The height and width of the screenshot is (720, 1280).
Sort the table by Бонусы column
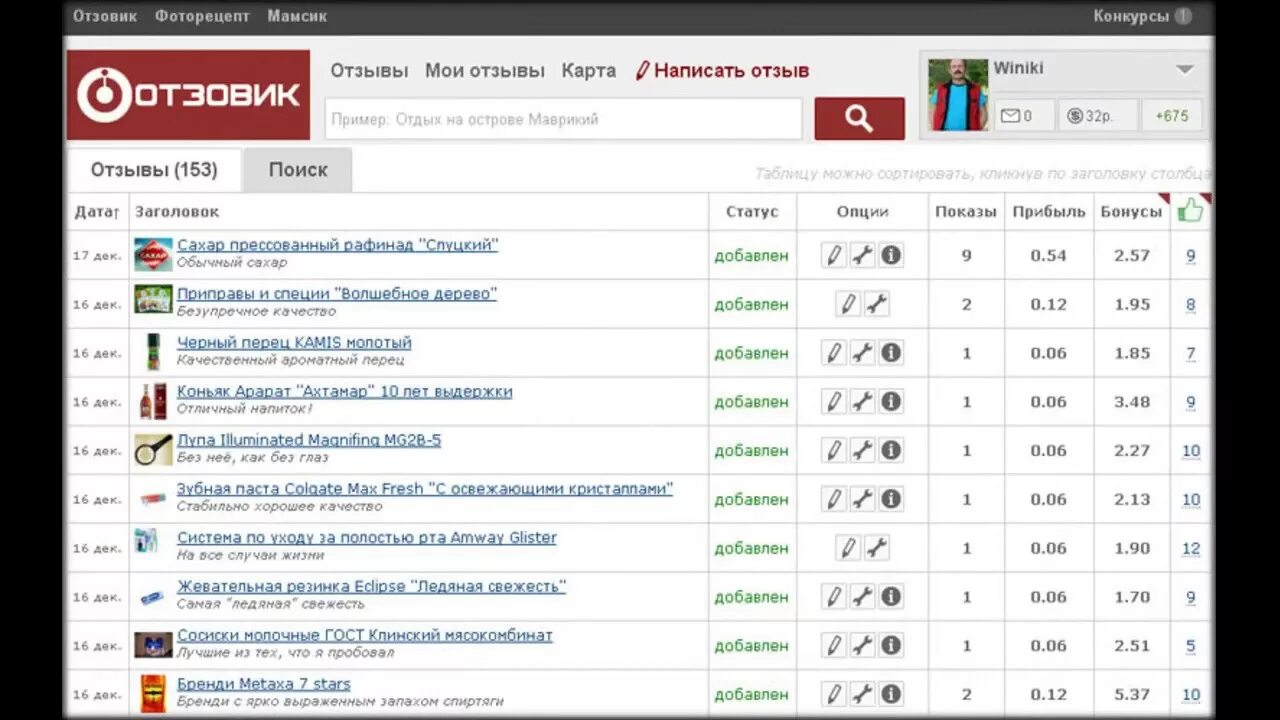(1131, 212)
